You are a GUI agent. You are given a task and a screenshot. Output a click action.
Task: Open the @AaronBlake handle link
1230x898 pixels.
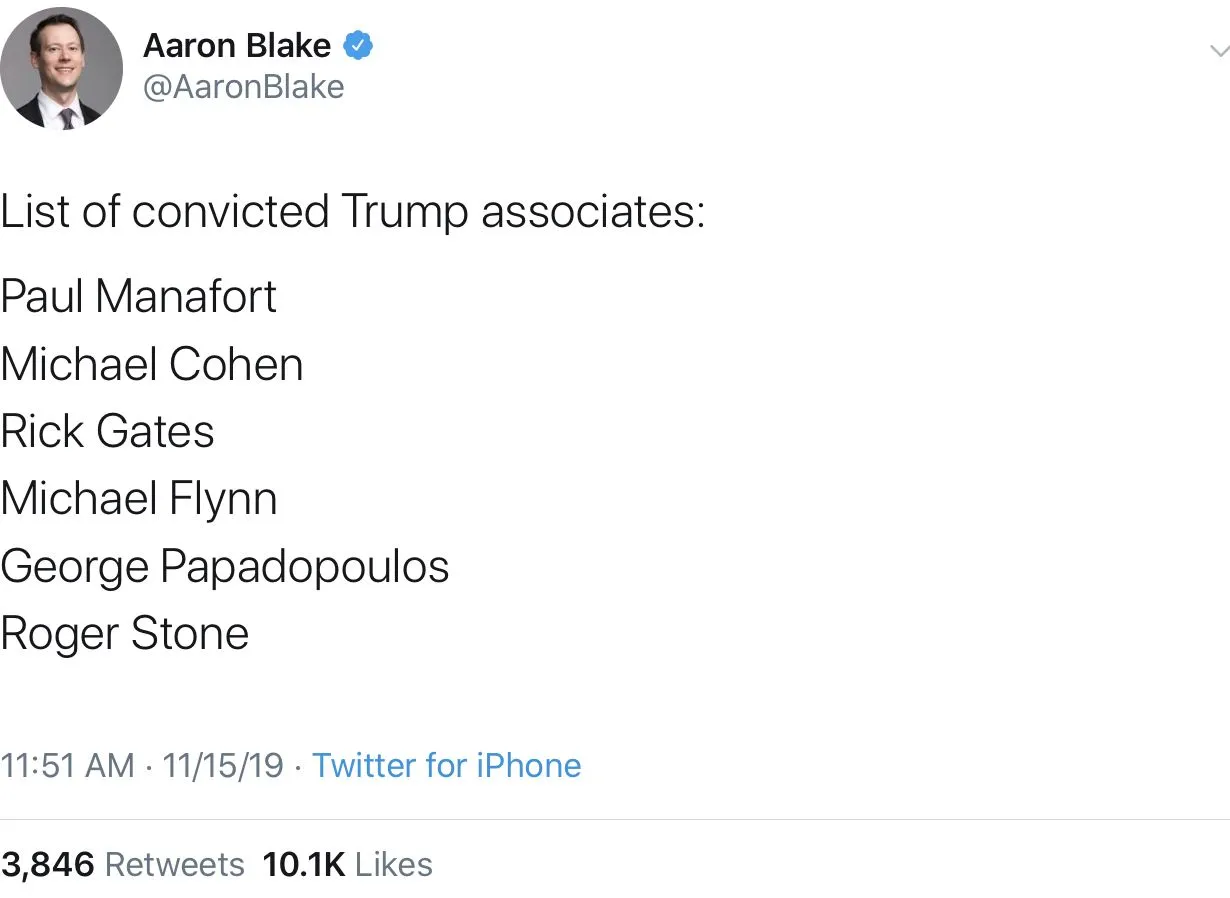tap(244, 87)
